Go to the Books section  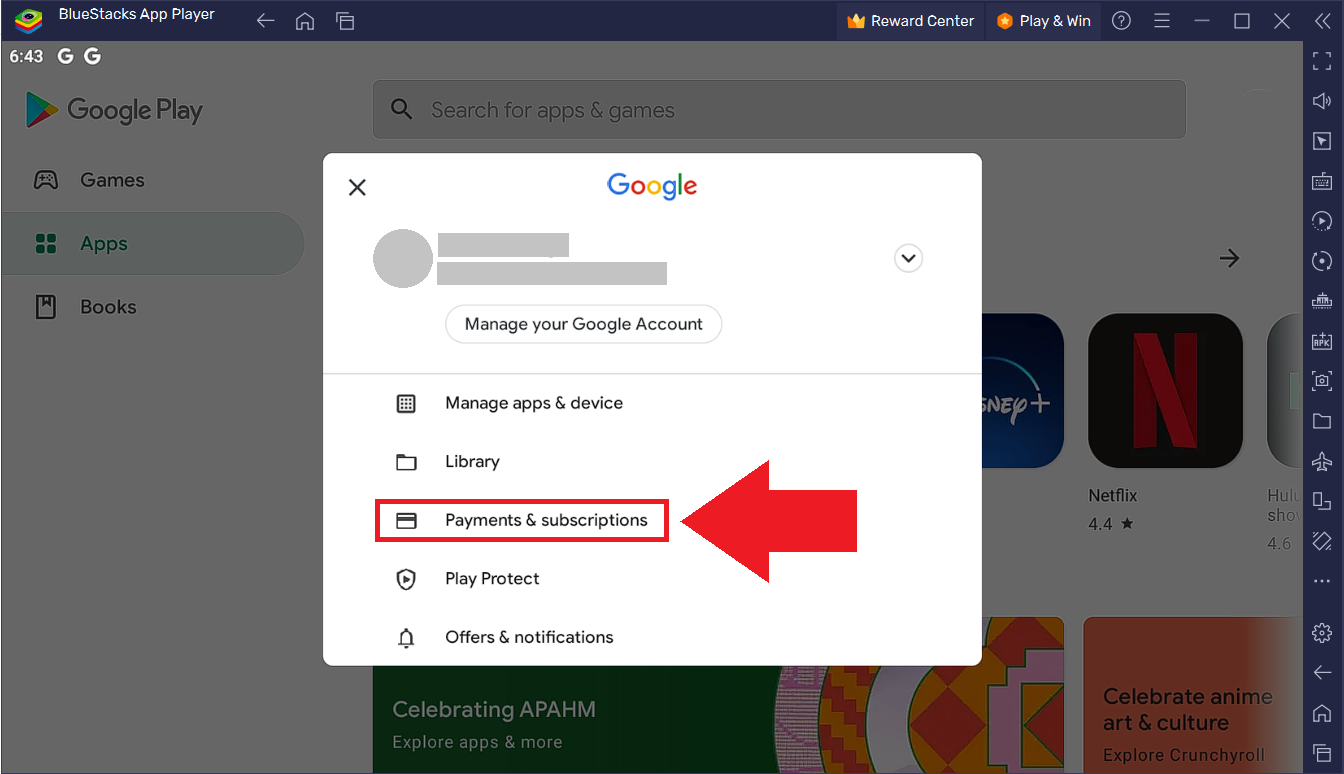tap(152, 307)
